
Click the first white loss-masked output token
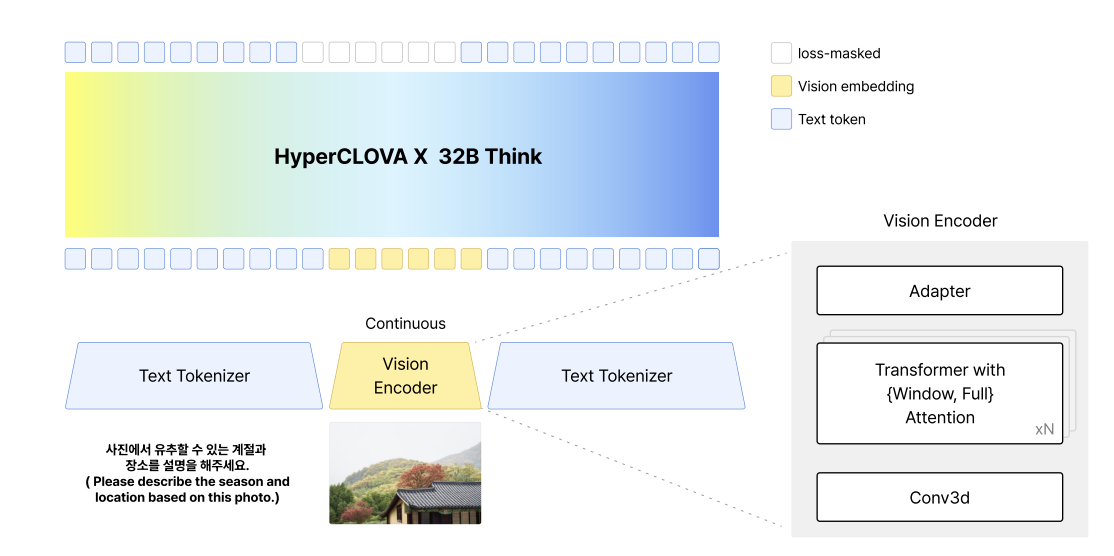(x=313, y=53)
